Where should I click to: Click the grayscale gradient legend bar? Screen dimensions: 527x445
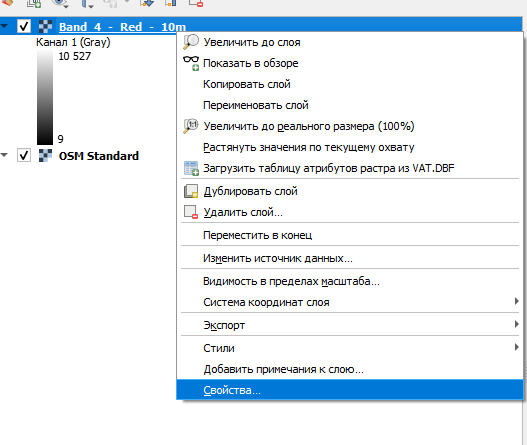click(45, 97)
